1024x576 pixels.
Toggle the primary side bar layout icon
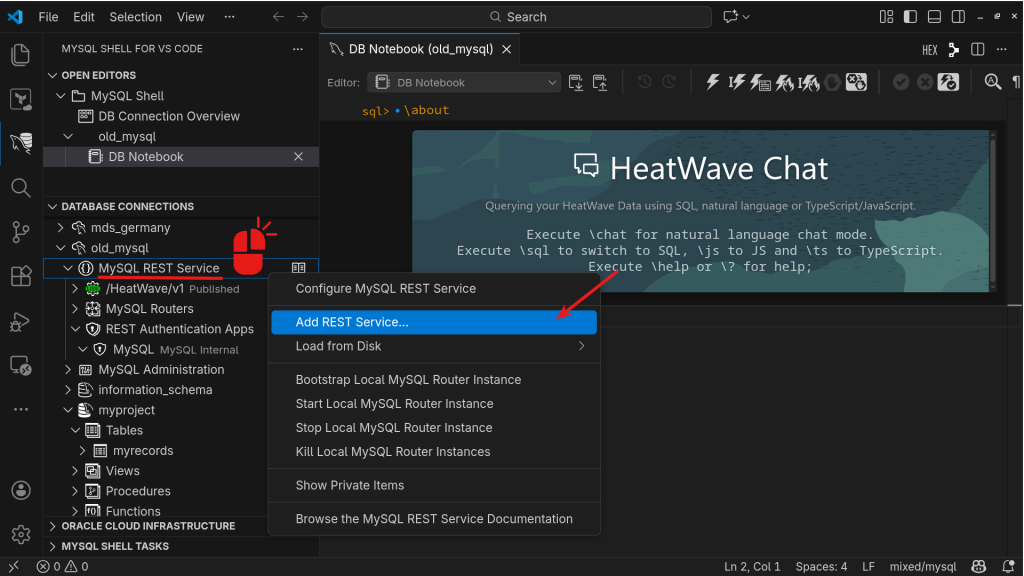pos(910,16)
